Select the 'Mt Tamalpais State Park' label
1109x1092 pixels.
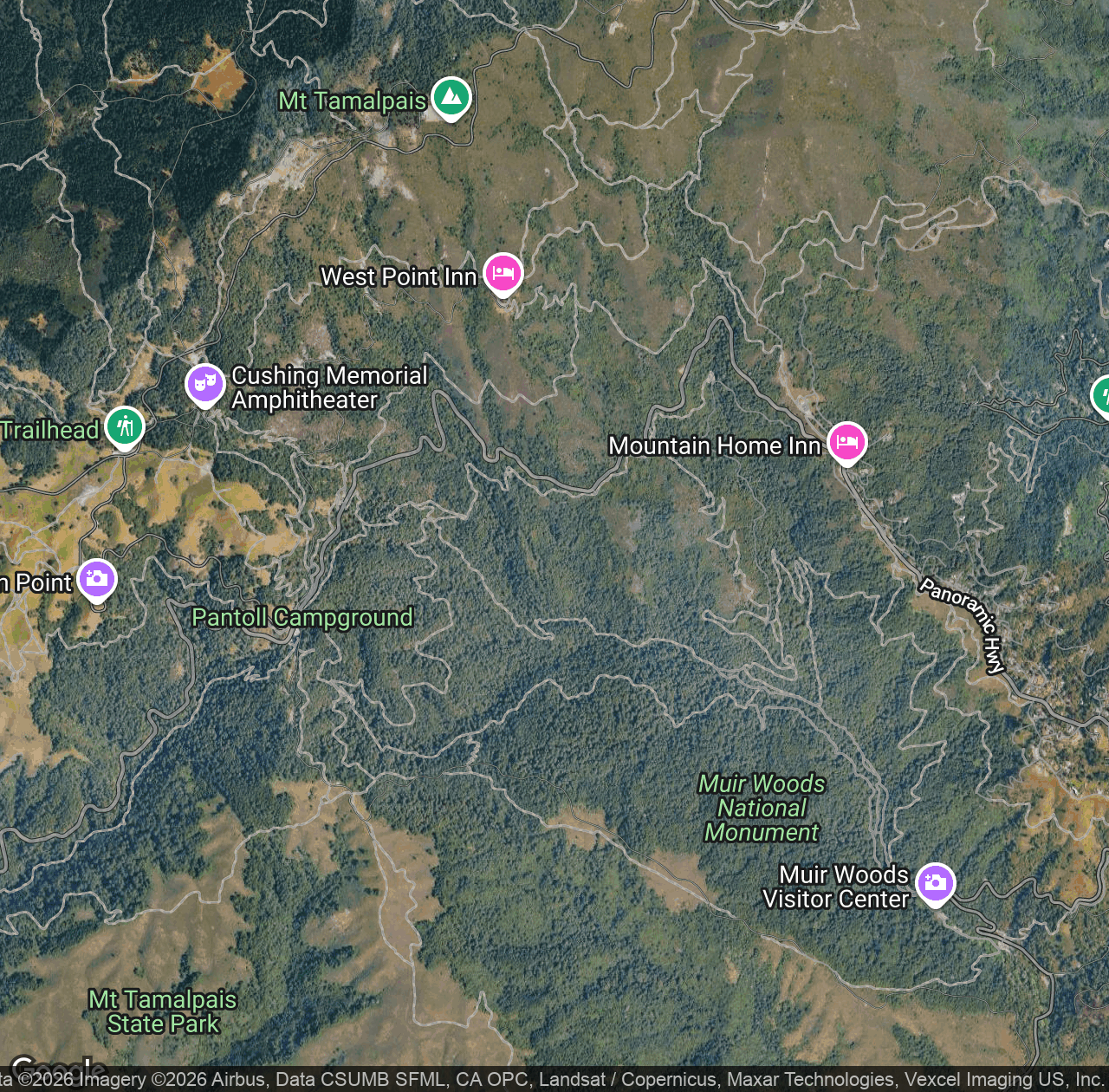point(163,1011)
